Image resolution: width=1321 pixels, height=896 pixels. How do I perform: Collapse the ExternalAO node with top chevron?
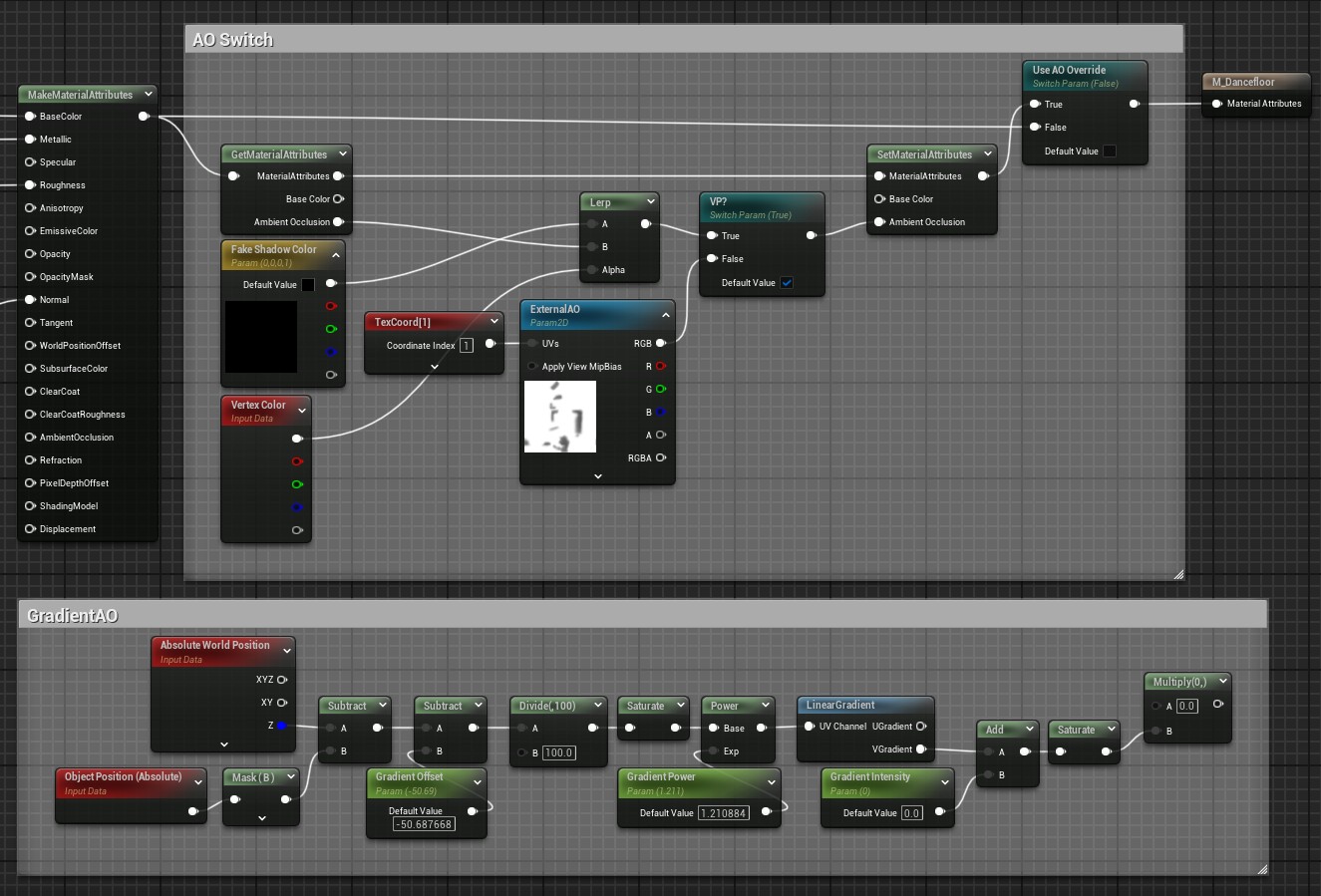[x=665, y=315]
